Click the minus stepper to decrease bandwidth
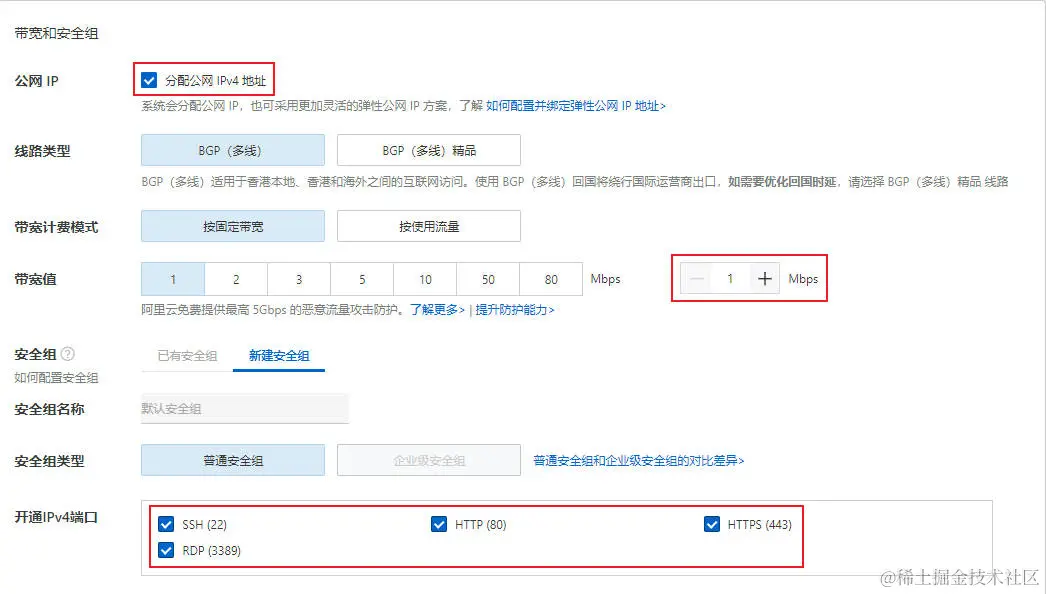This screenshot has width=1046, height=594. [697, 278]
